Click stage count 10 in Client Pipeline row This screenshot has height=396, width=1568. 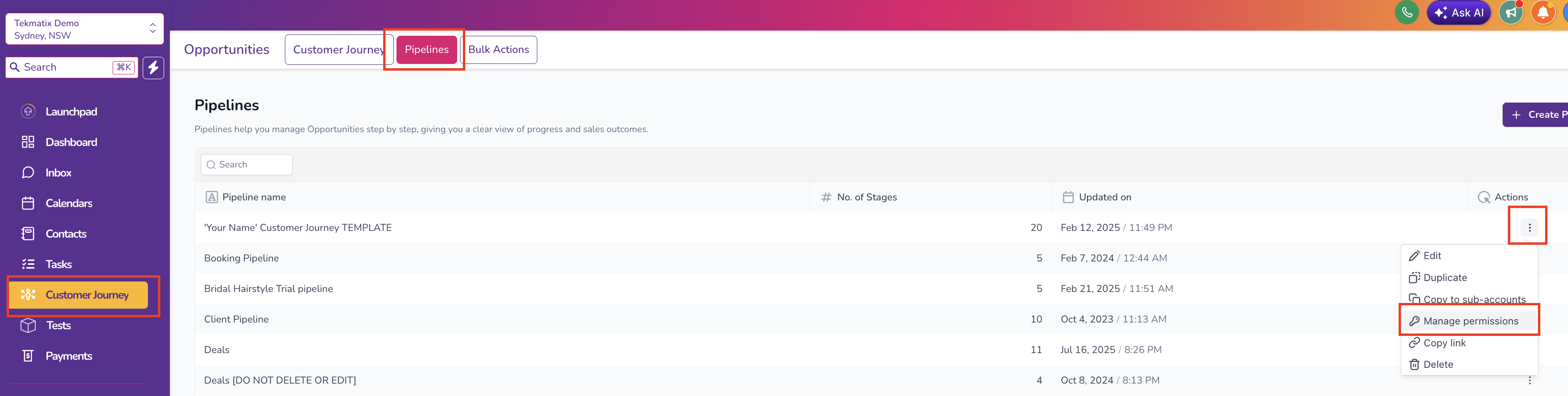[x=1036, y=319]
